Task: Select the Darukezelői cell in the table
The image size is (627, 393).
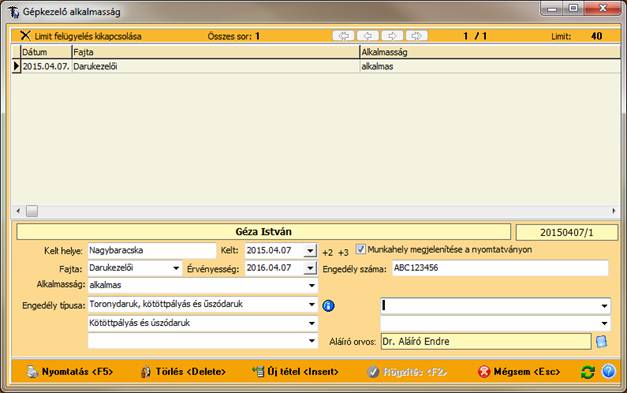Action: pyautogui.click(x=216, y=66)
